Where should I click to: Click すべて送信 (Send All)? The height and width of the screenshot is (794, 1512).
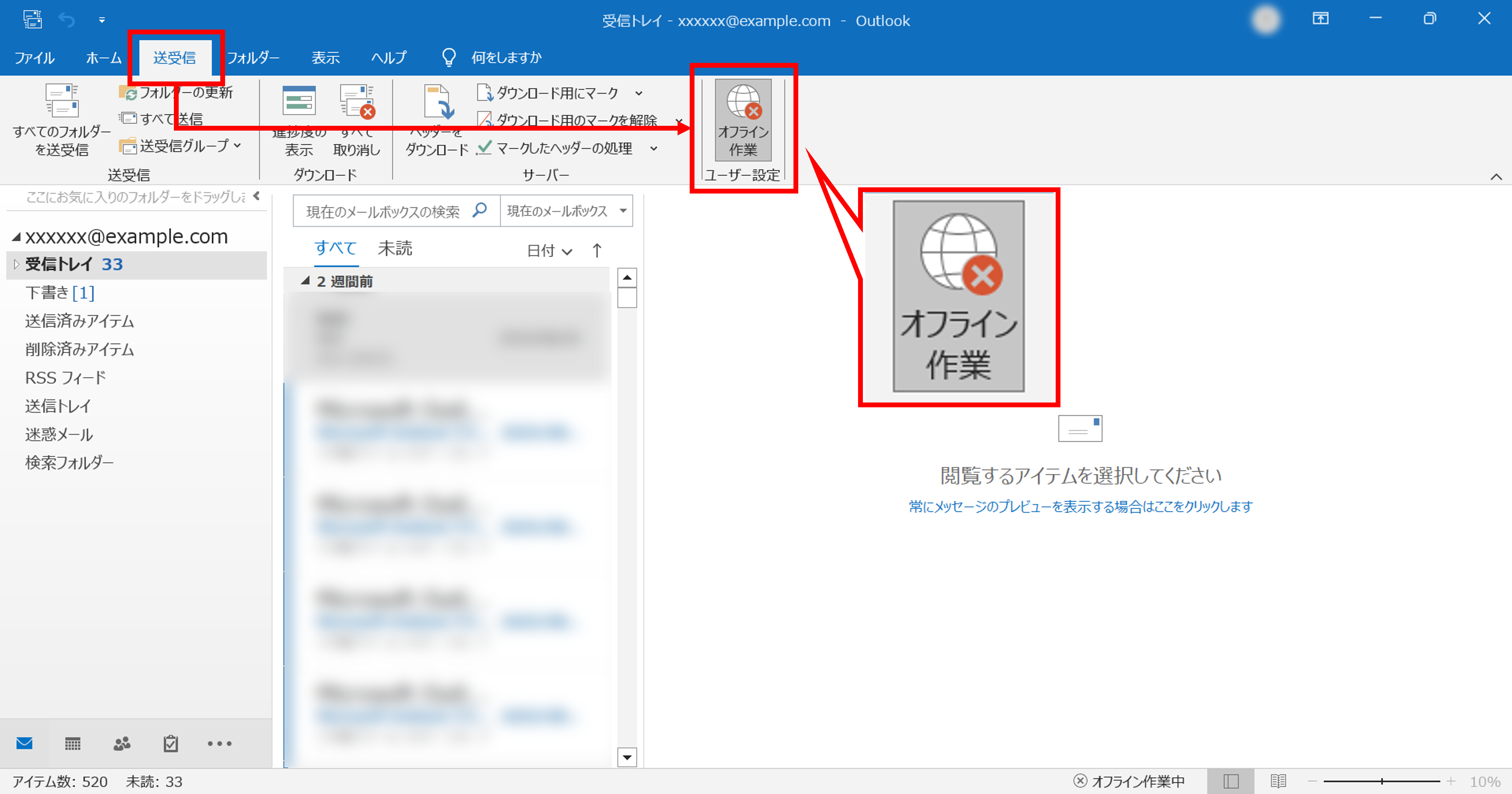point(162,119)
